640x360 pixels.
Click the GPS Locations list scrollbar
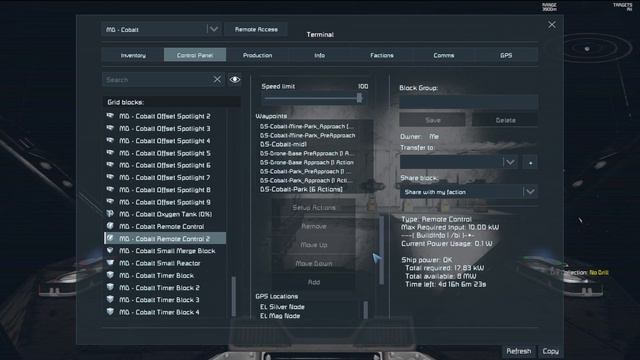[x=365, y=310]
